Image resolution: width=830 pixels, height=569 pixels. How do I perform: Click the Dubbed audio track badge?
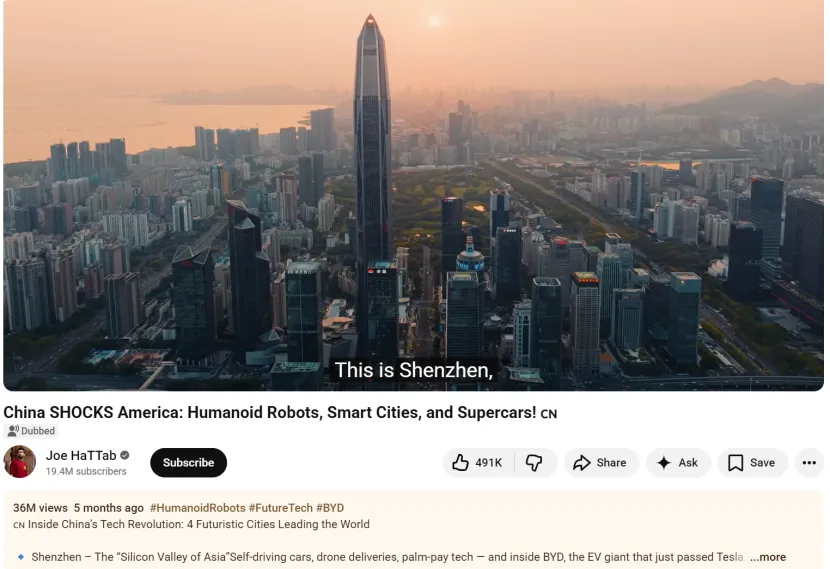pyautogui.click(x=31, y=431)
